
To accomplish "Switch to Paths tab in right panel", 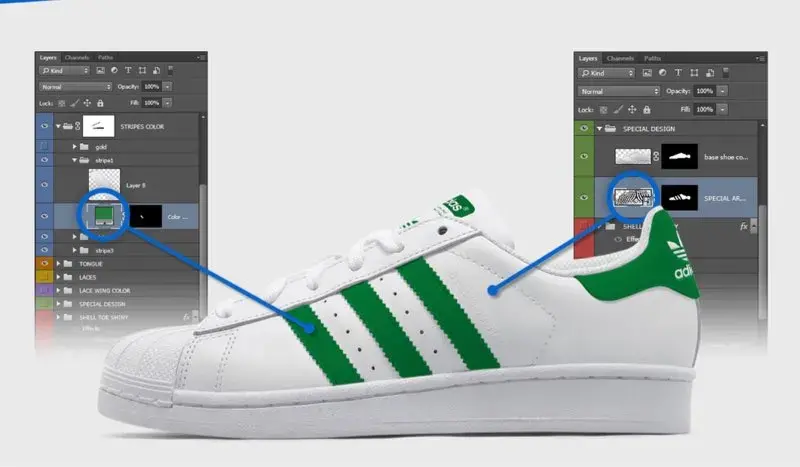I will point(653,59).
